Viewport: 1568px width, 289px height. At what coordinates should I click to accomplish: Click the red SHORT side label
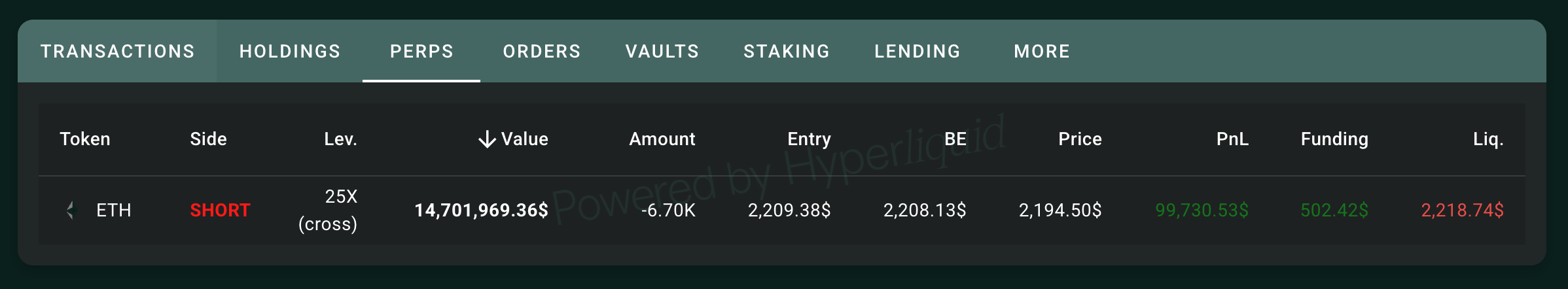pos(220,211)
